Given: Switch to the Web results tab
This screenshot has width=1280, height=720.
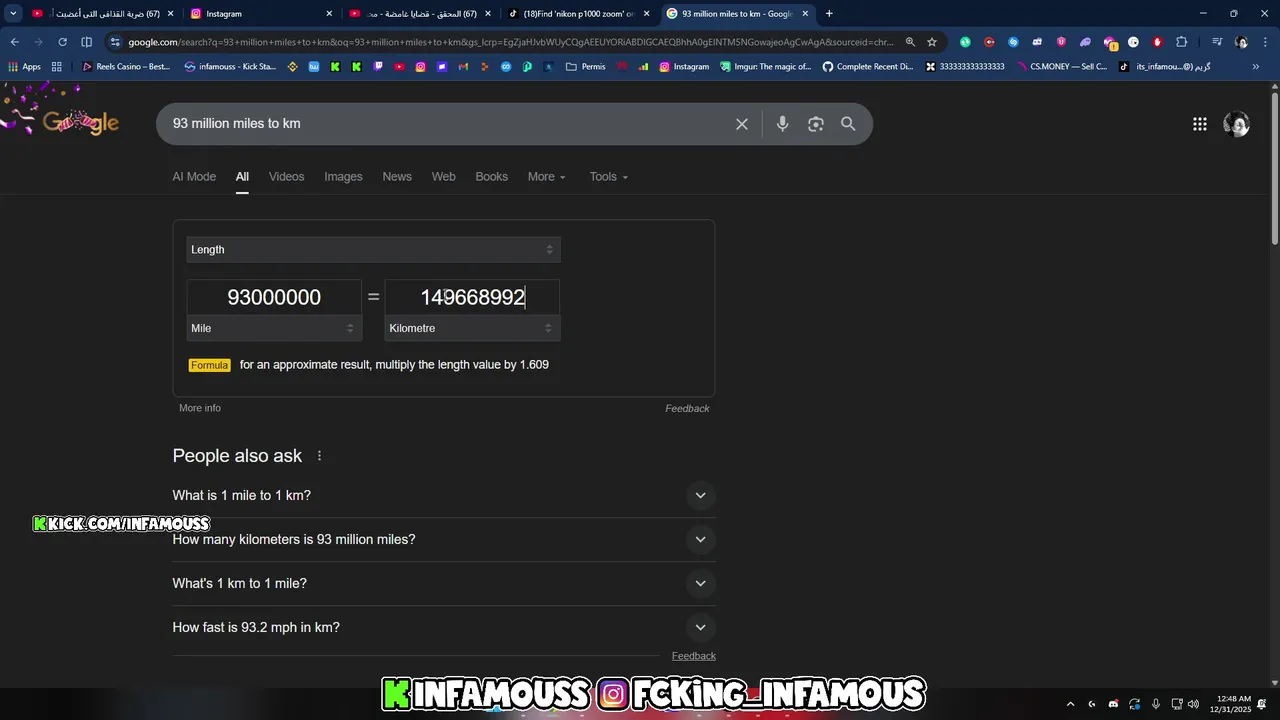Looking at the screenshot, I should coord(443,176).
